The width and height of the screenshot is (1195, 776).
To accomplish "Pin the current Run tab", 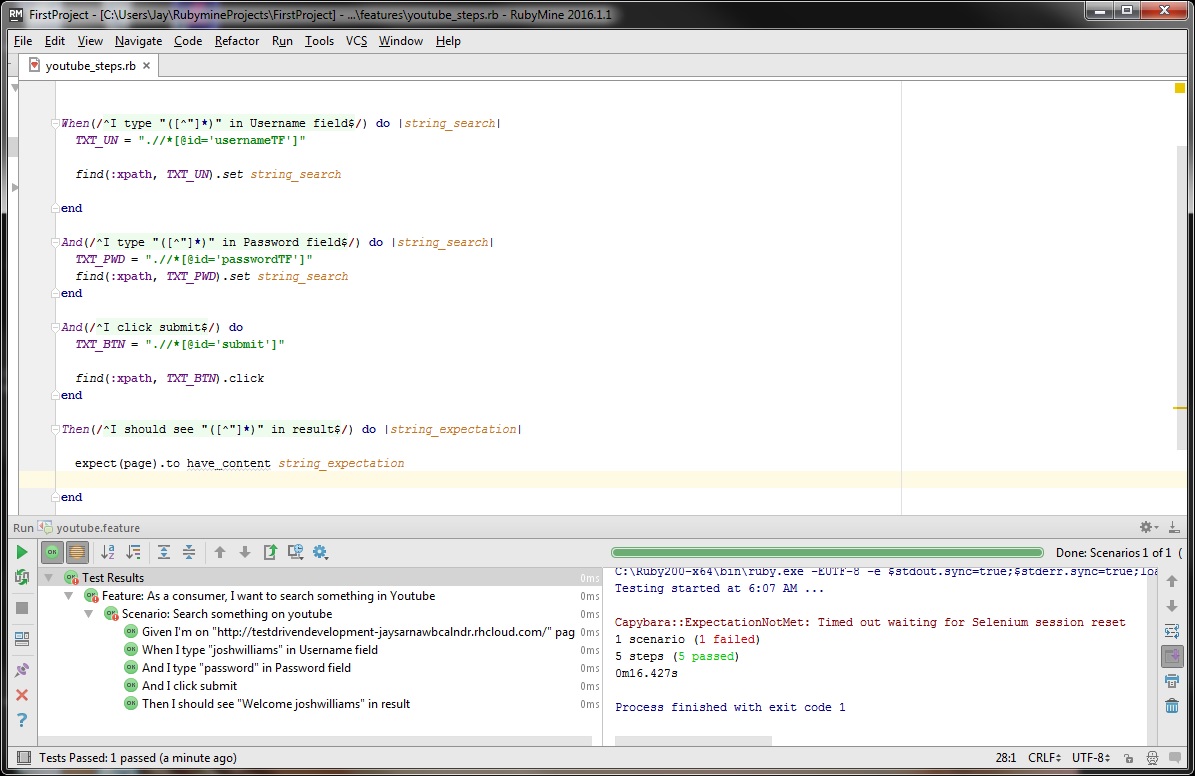I will click(22, 669).
